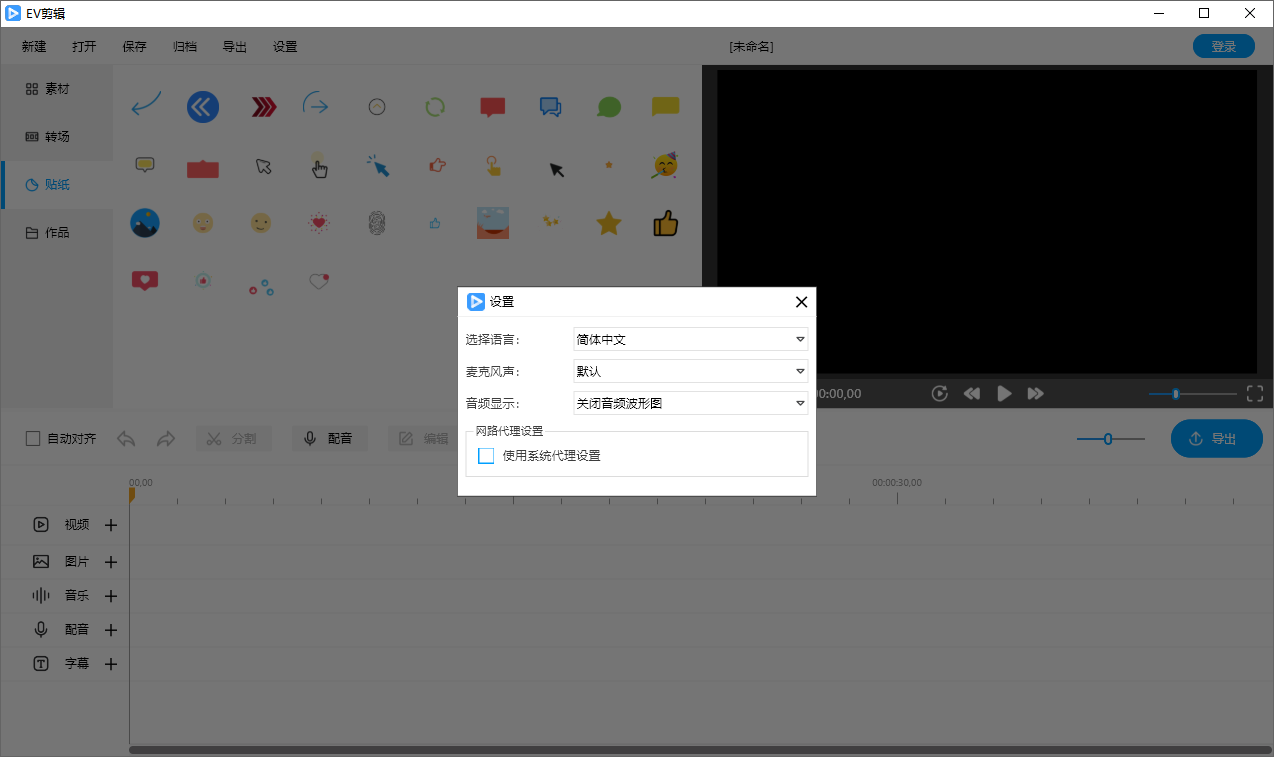Click the 导出 export button
This screenshot has height=757, width=1274.
1216,438
